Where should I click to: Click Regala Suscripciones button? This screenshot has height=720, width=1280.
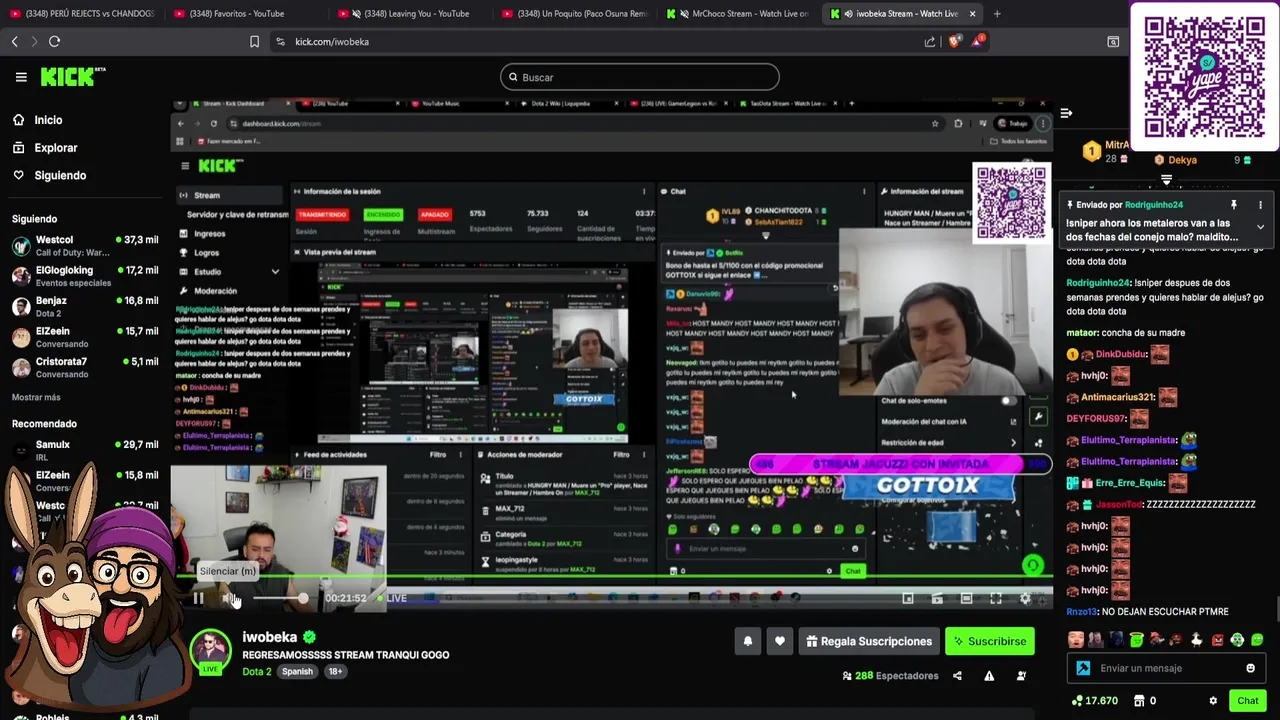[869, 641]
